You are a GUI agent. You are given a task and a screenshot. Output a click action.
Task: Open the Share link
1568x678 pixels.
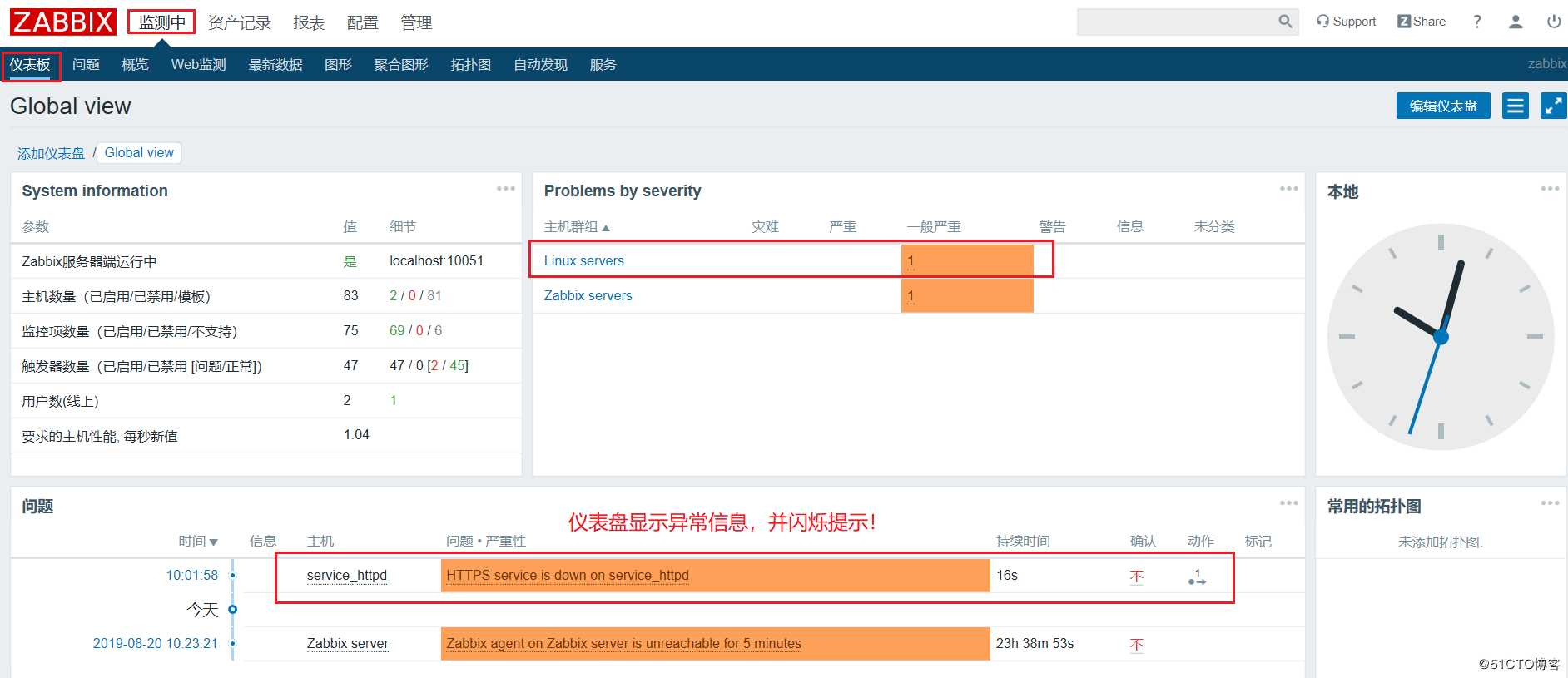click(x=1422, y=22)
